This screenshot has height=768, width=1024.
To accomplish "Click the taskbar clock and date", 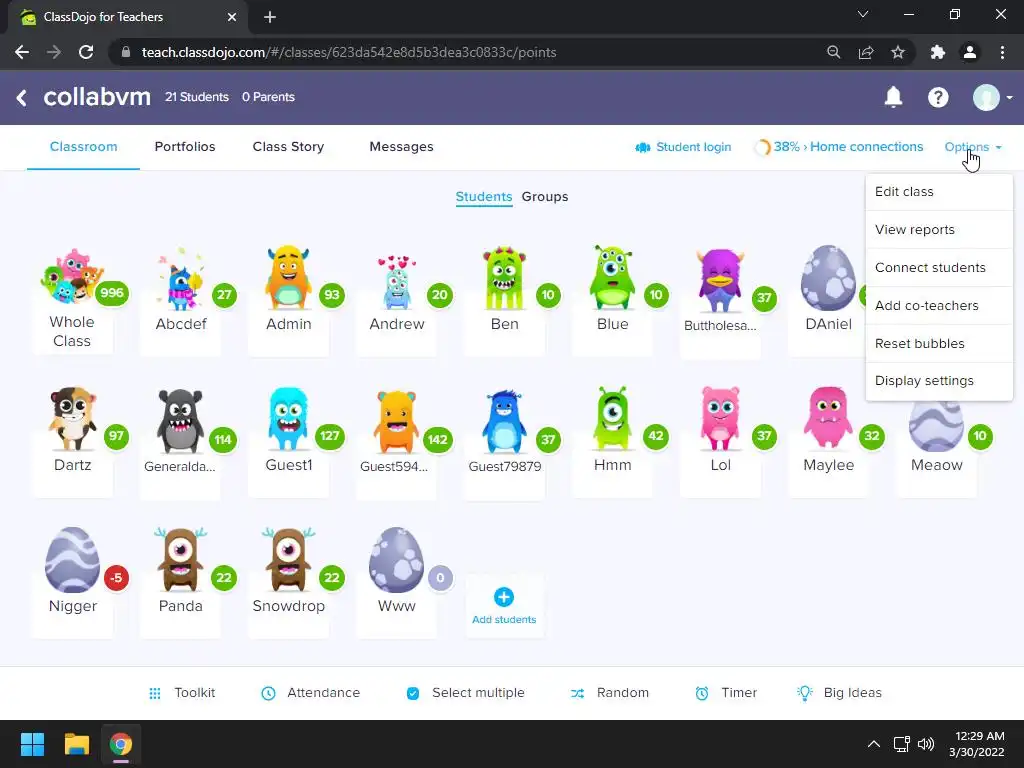I will pyautogui.click(x=977, y=744).
